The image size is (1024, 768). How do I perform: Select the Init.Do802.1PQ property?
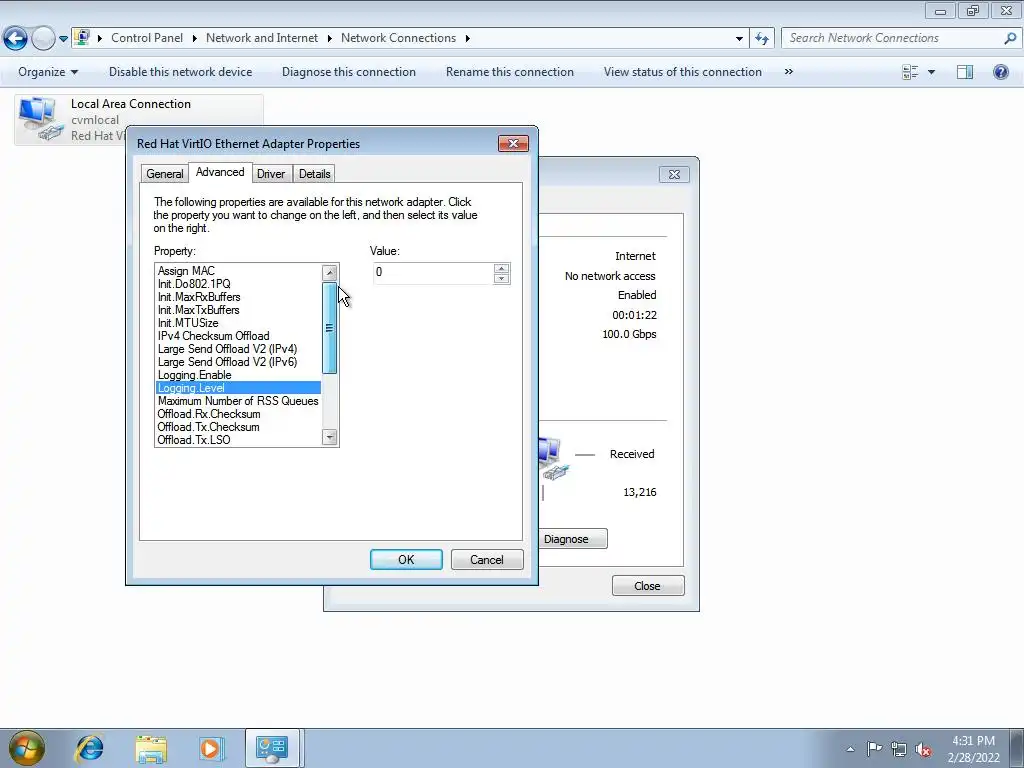tap(238, 284)
